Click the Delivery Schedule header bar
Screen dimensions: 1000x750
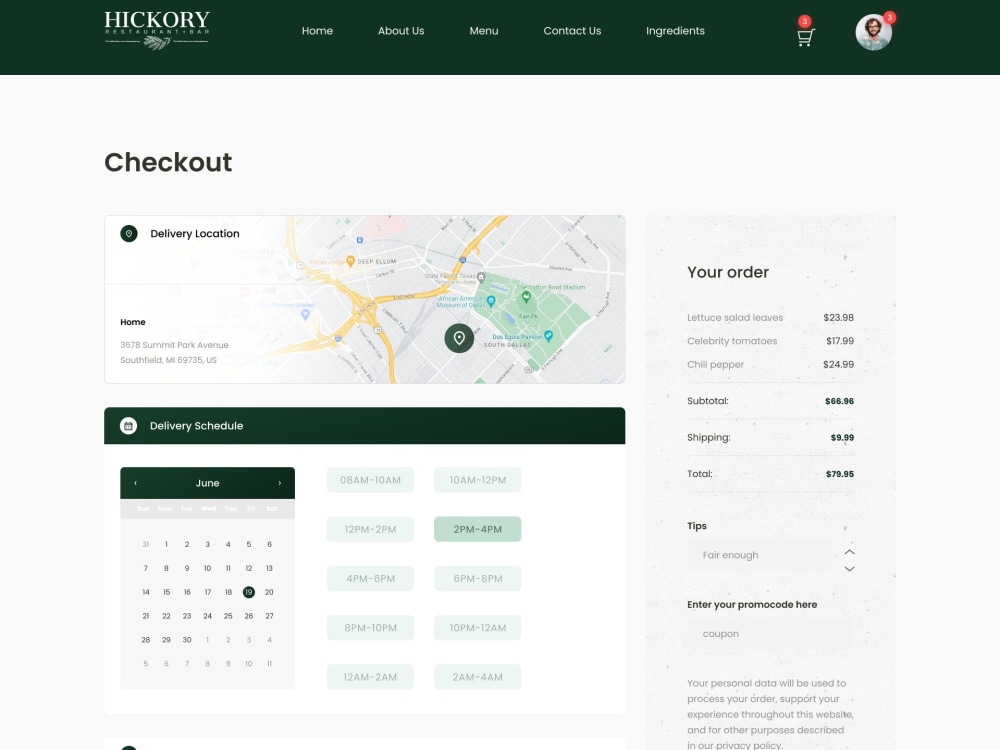click(365, 425)
